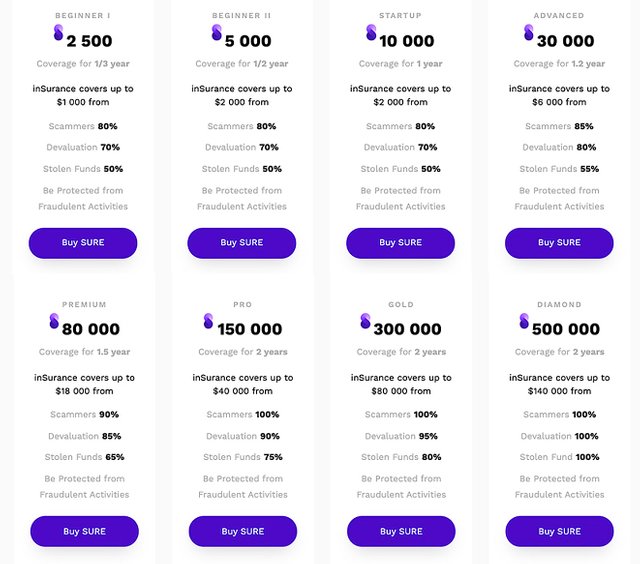Click the 300 000 price in Gold
The height and width of the screenshot is (564, 640).
point(408,329)
